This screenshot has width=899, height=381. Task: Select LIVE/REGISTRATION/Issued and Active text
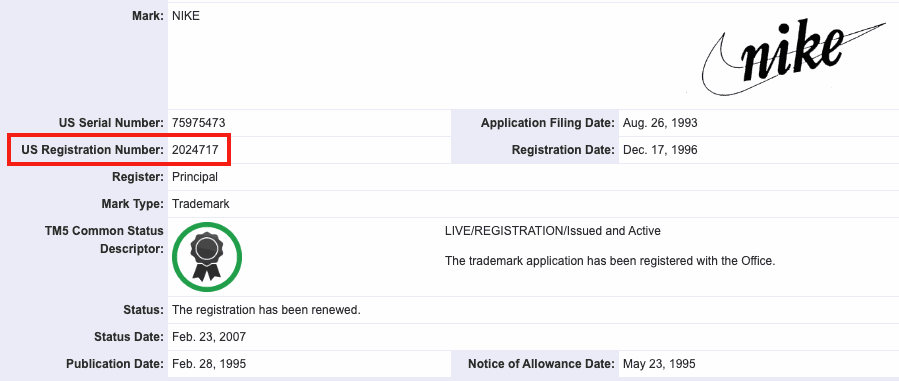click(553, 231)
